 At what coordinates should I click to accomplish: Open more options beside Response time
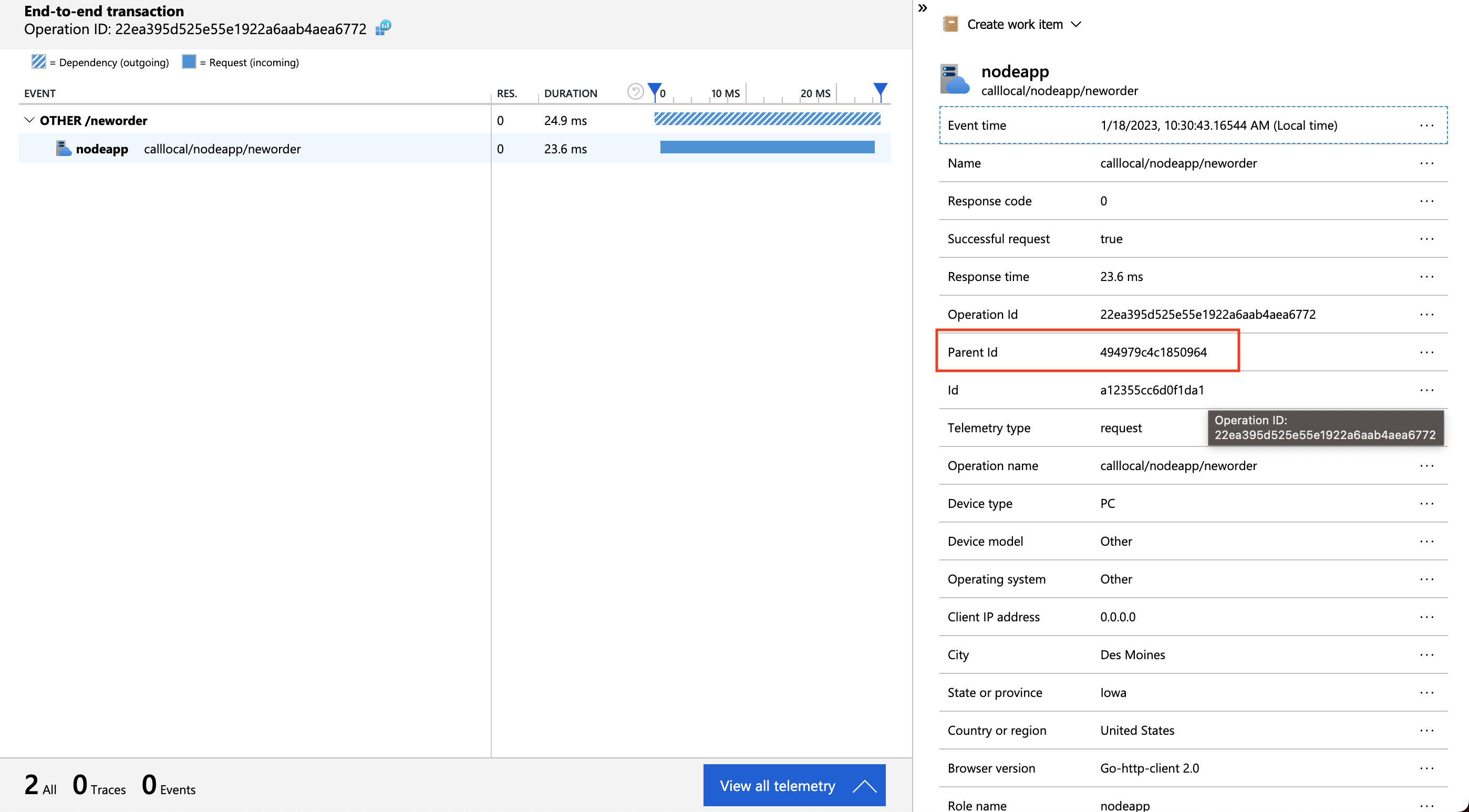click(x=1427, y=277)
